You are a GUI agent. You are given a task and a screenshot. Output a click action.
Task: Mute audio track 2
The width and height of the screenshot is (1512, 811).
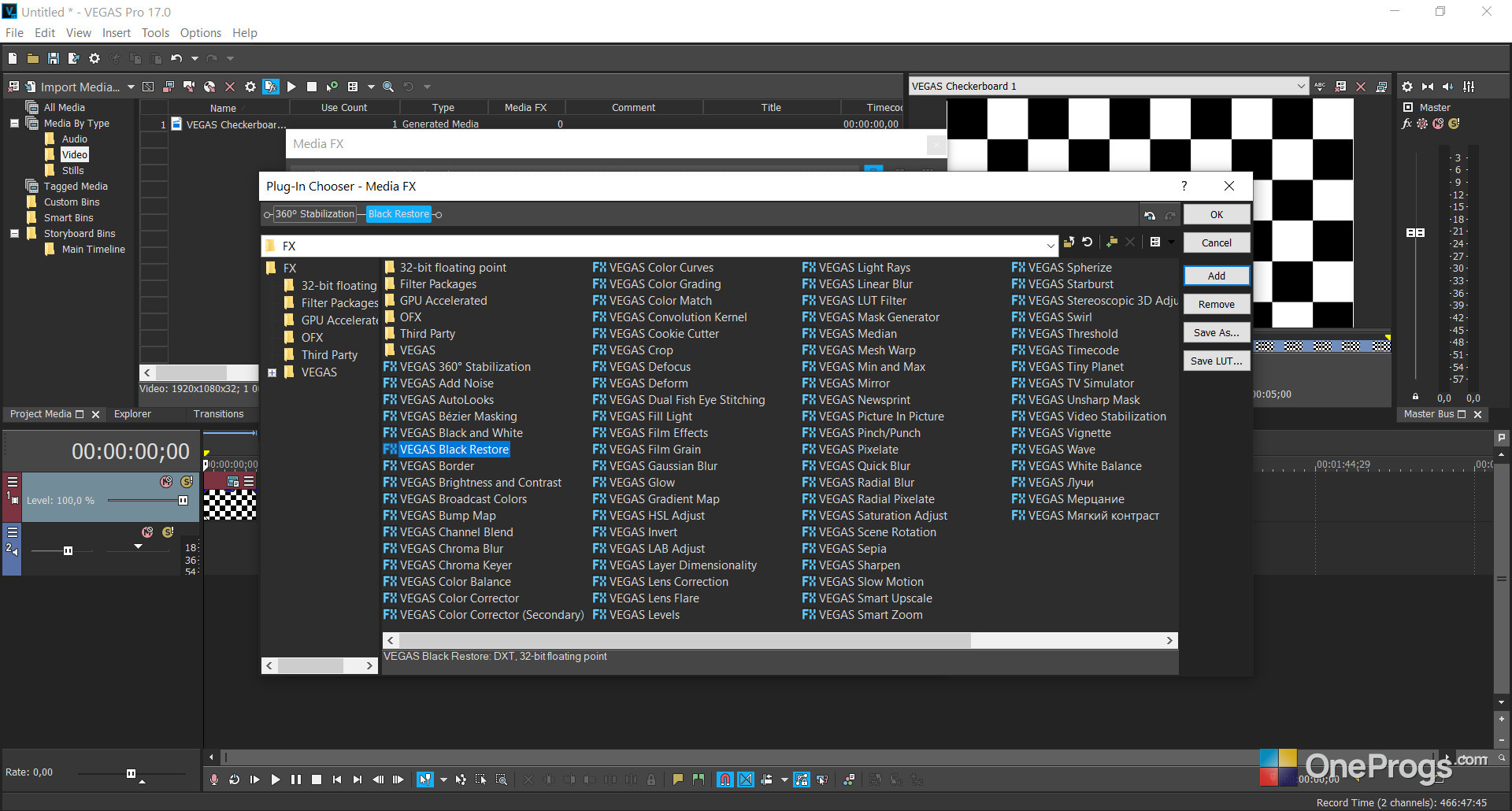(147, 532)
